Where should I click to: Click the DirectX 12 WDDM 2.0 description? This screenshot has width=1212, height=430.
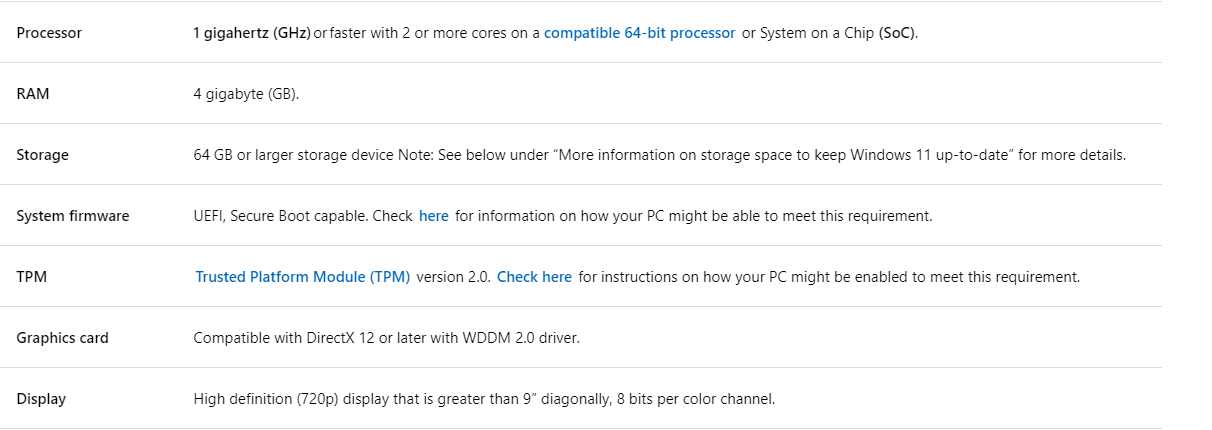click(x=386, y=338)
